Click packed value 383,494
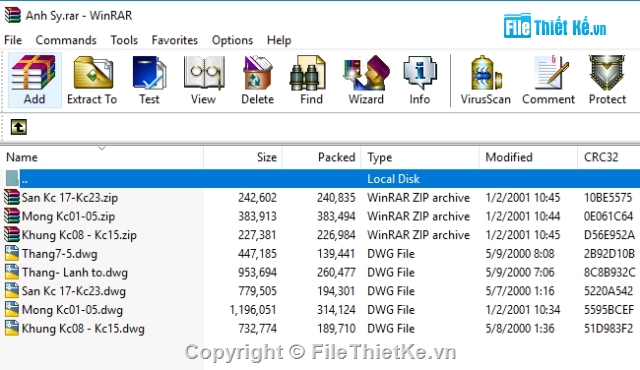 tap(336, 217)
